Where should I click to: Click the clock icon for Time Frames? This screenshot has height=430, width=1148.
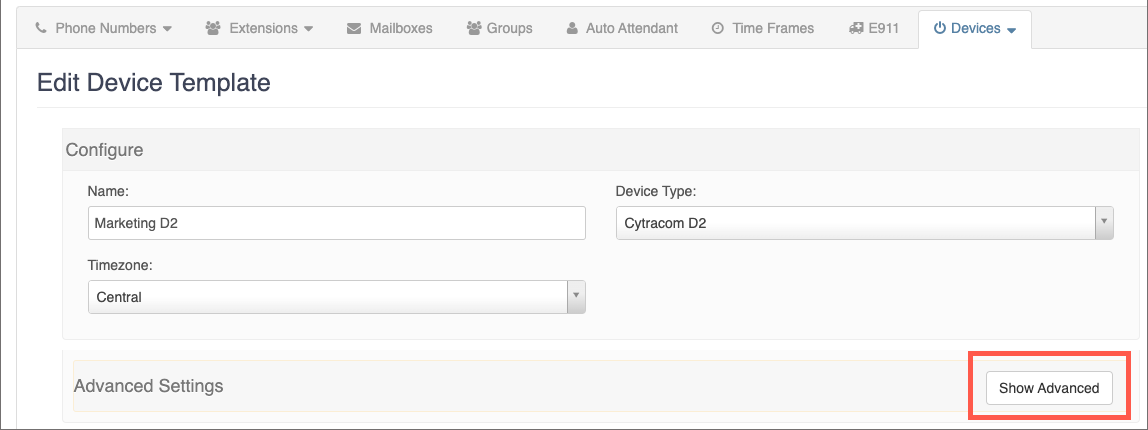point(718,28)
